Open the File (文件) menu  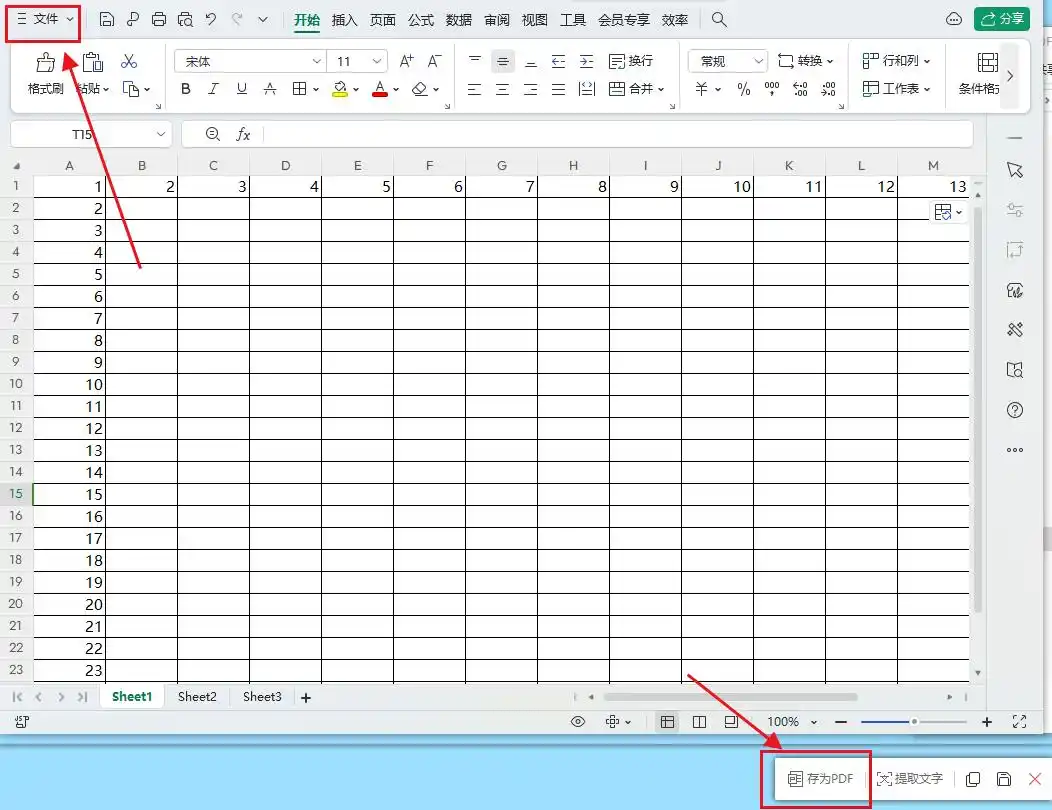click(45, 19)
